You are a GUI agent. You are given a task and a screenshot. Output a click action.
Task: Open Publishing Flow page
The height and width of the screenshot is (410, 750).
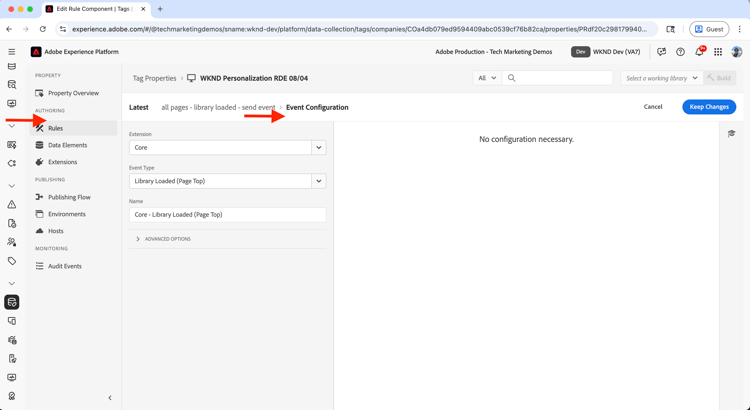pyautogui.click(x=69, y=197)
